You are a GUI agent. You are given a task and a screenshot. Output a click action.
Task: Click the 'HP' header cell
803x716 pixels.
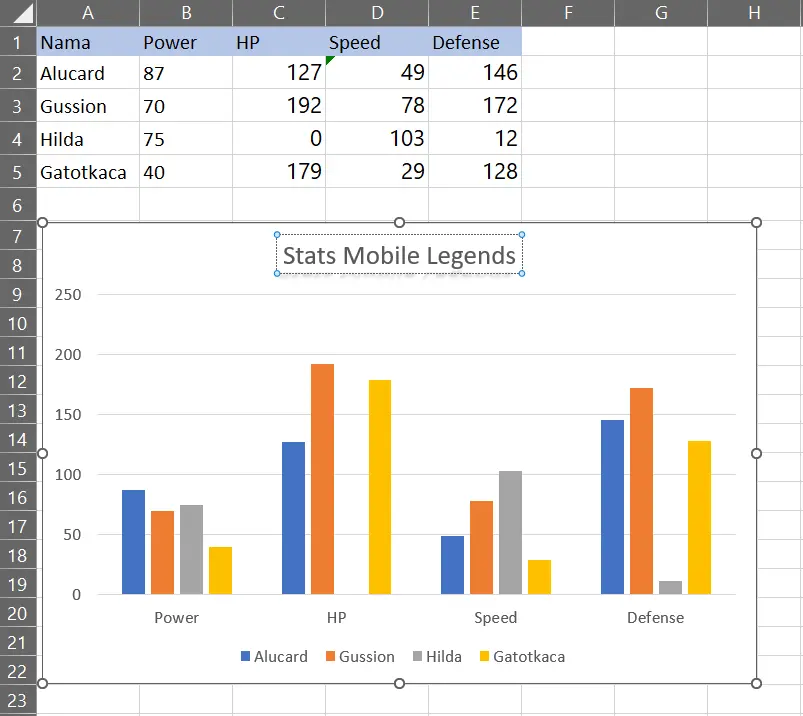(x=279, y=42)
